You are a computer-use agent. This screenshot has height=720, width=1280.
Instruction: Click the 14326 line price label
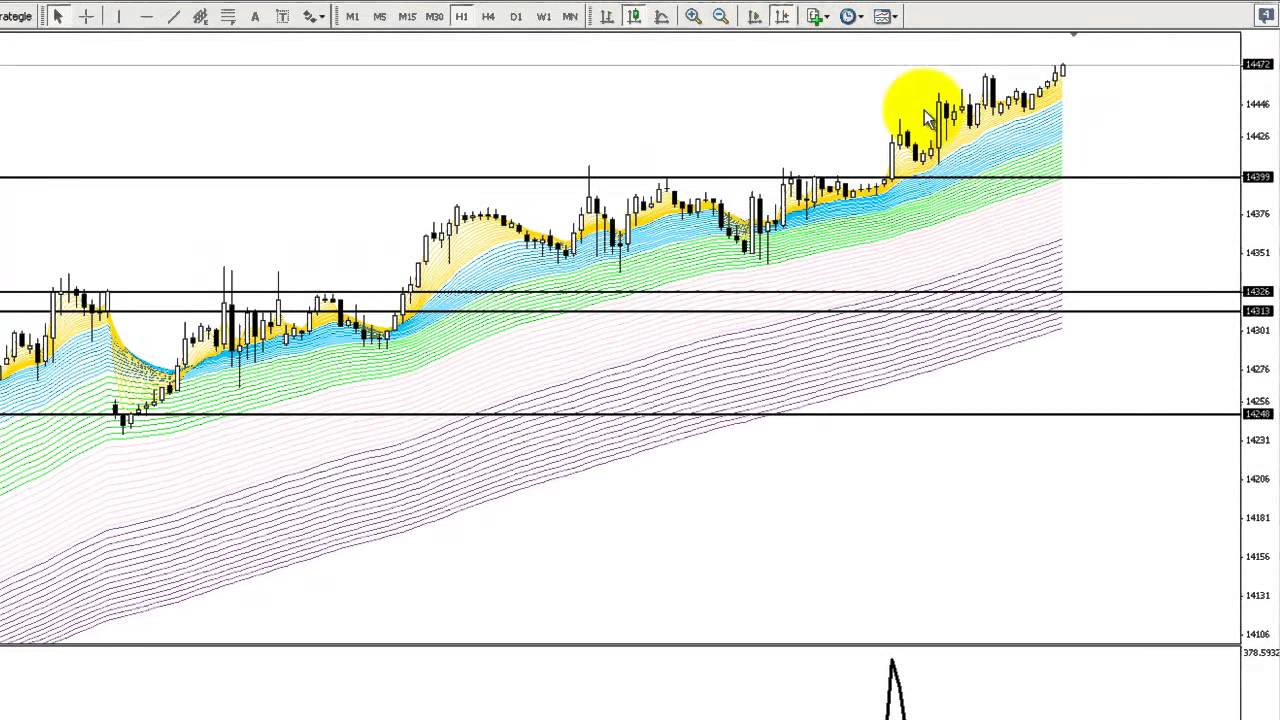1257,292
